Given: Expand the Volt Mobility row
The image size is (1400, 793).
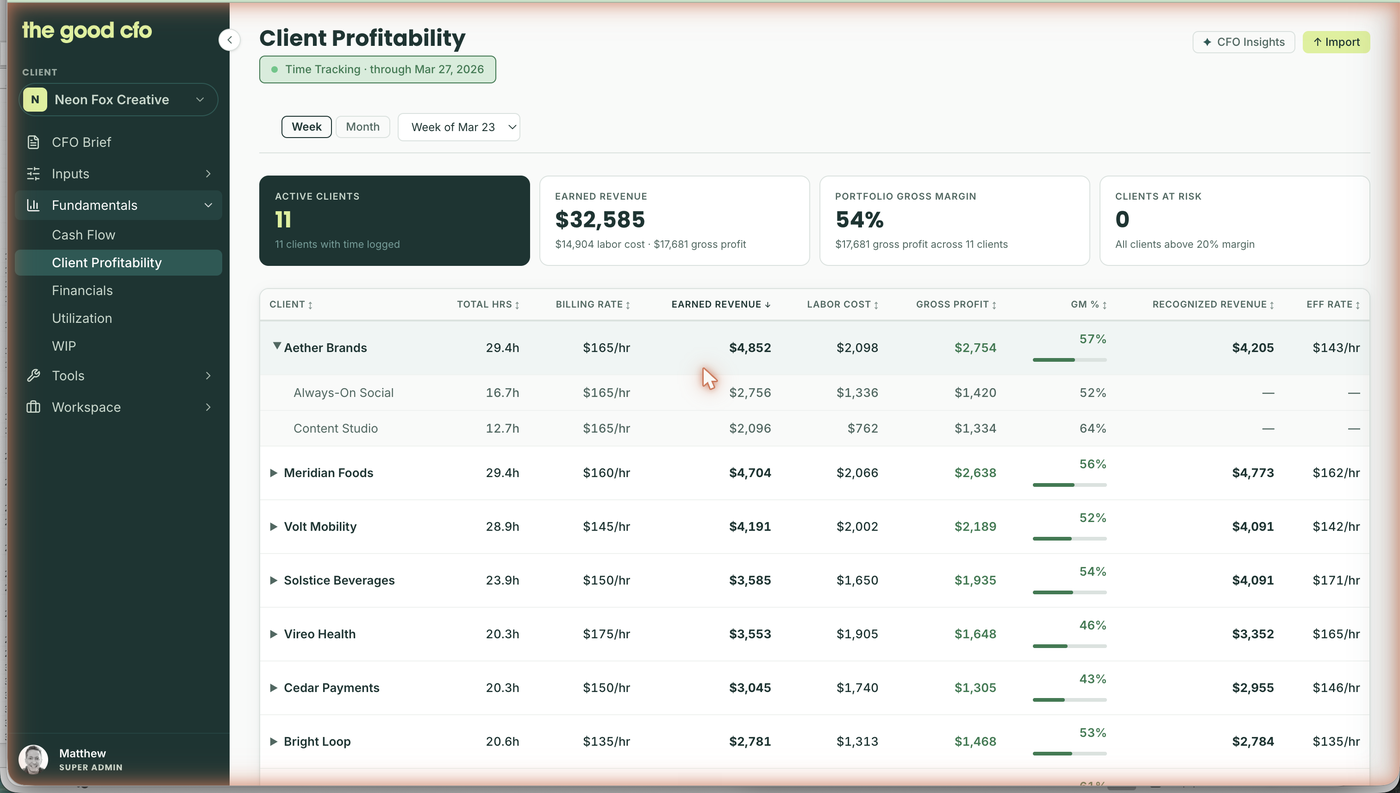Looking at the screenshot, I should [274, 527].
